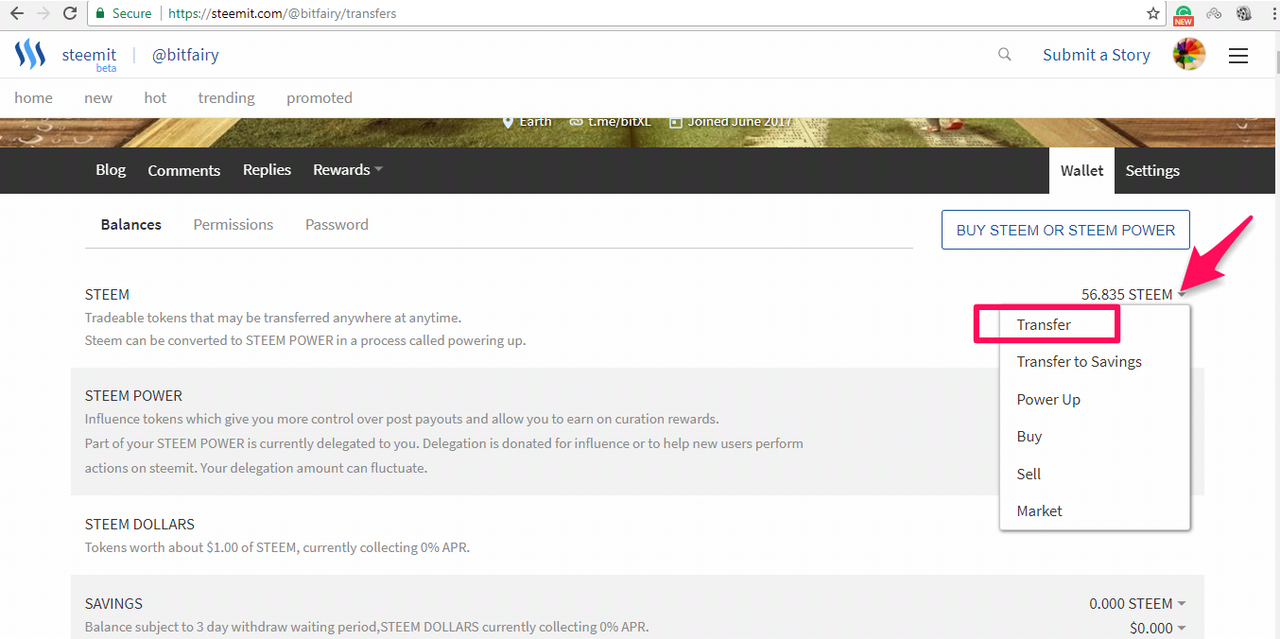This screenshot has height=639, width=1280.
Task: Select Sell from the STEEM menu
Action: point(1029,474)
